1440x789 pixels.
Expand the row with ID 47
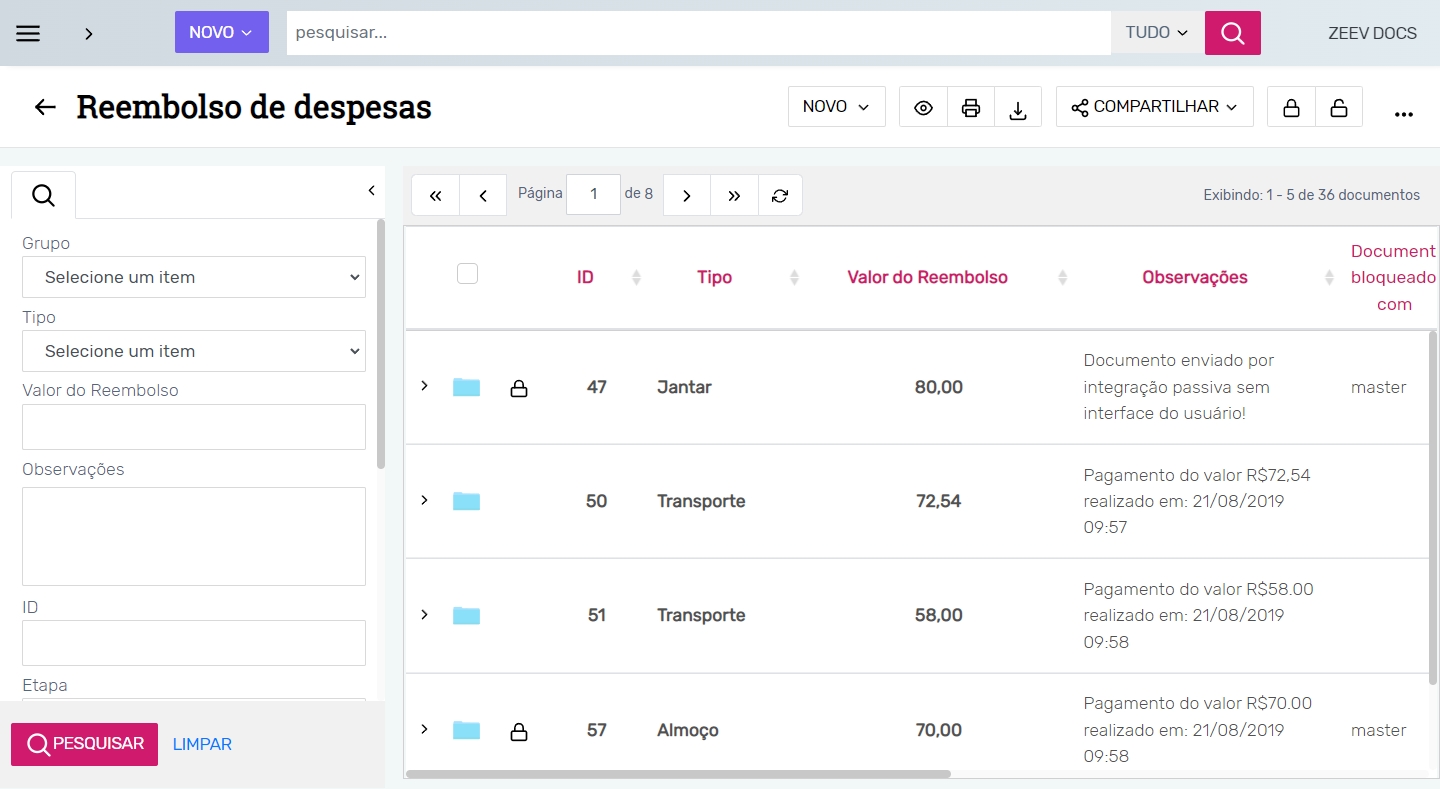424,386
